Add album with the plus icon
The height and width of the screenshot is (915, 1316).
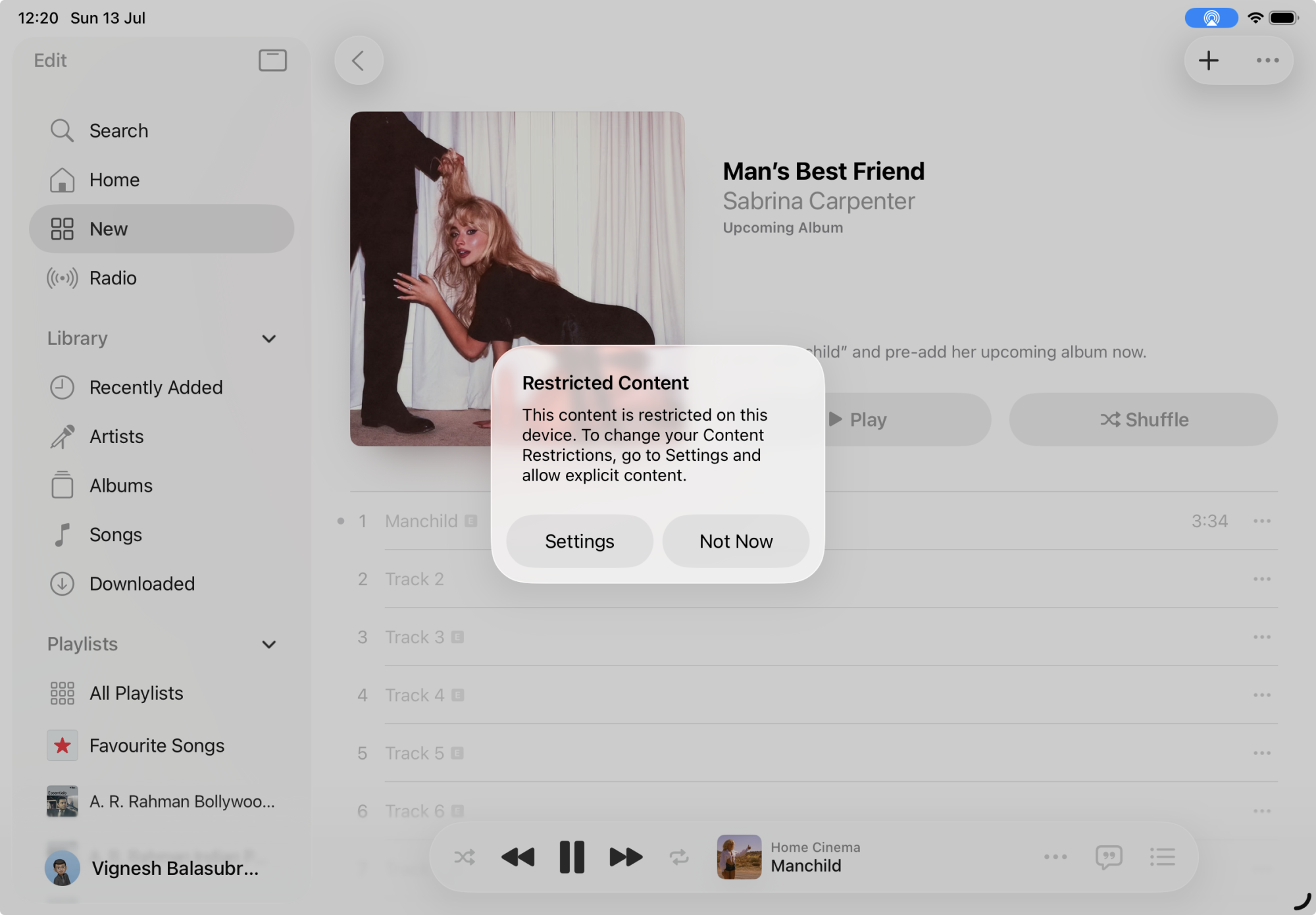[x=1208, y=61]
